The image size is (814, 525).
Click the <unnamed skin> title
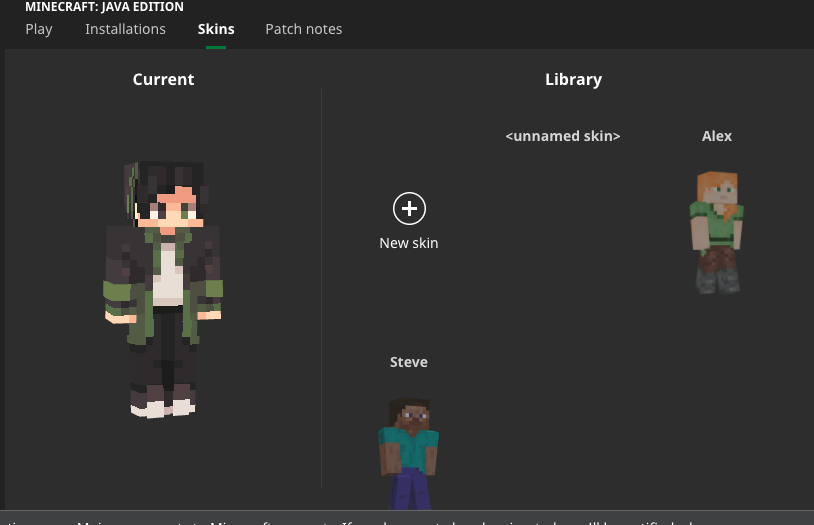tap(562, 136)
